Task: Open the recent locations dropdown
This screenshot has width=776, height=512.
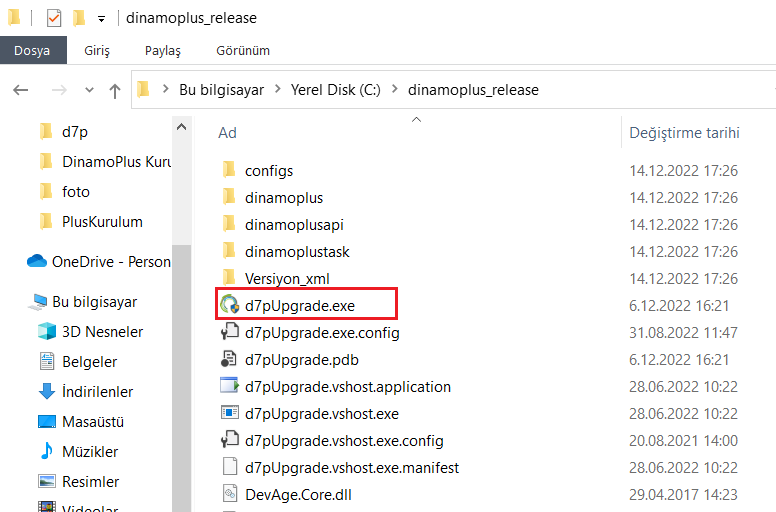Action: (89, 90)
